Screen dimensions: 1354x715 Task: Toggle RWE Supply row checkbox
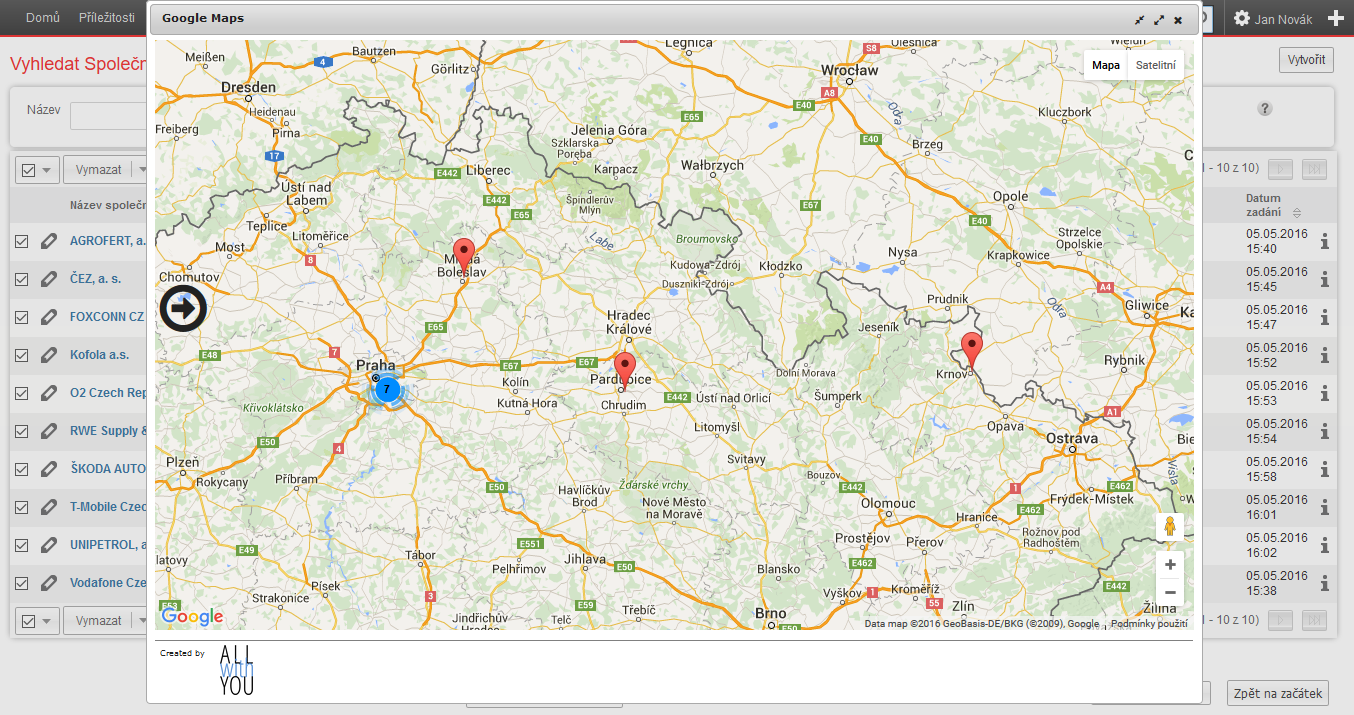pyautogui.click(x=22, y=431)
